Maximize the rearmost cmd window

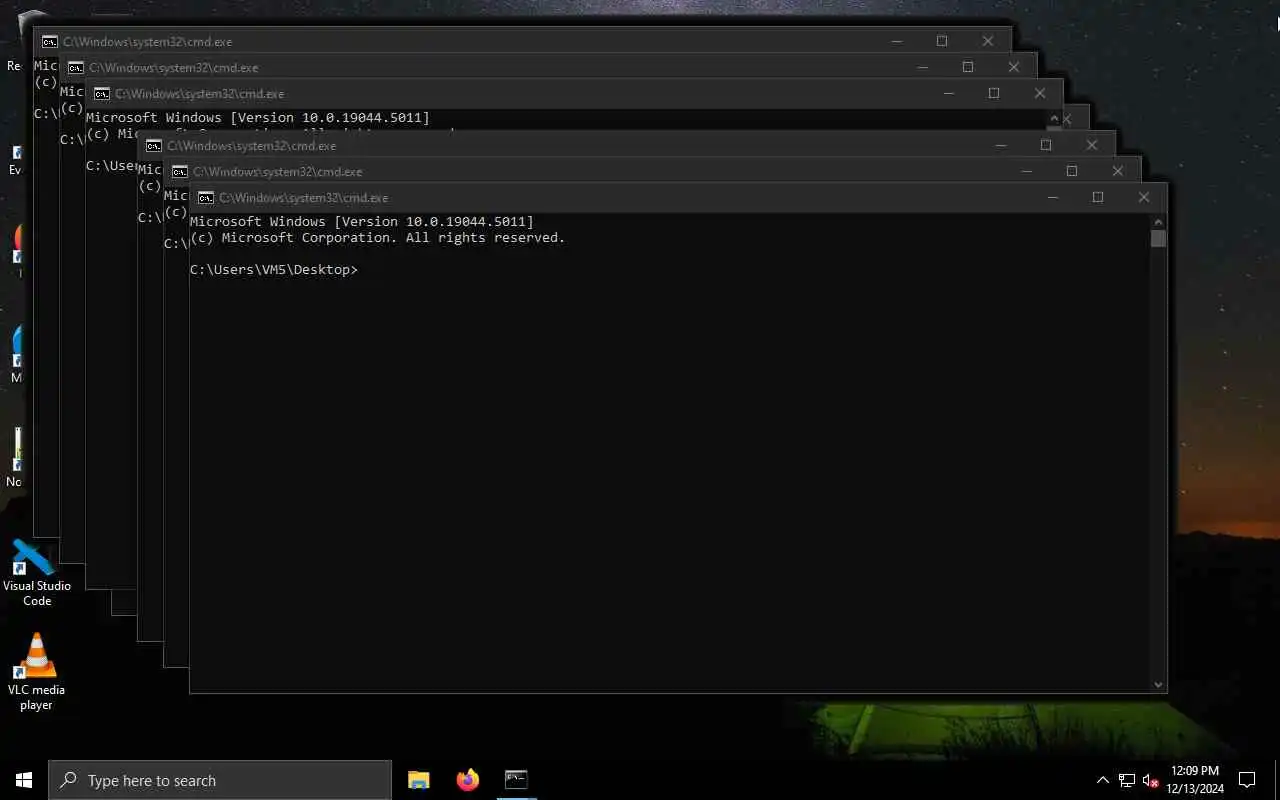[942, 41]
